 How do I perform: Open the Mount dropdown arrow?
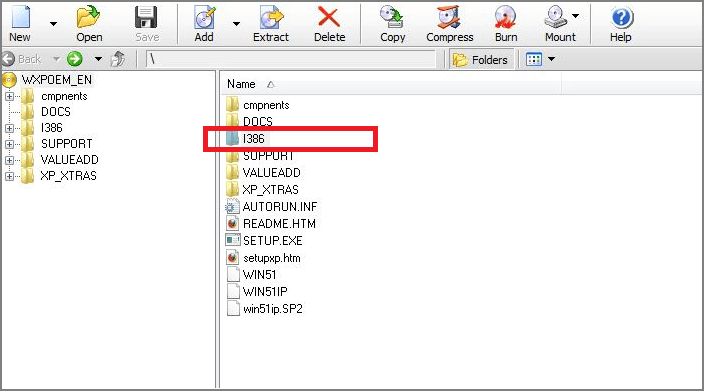click(x=575, y=16)
